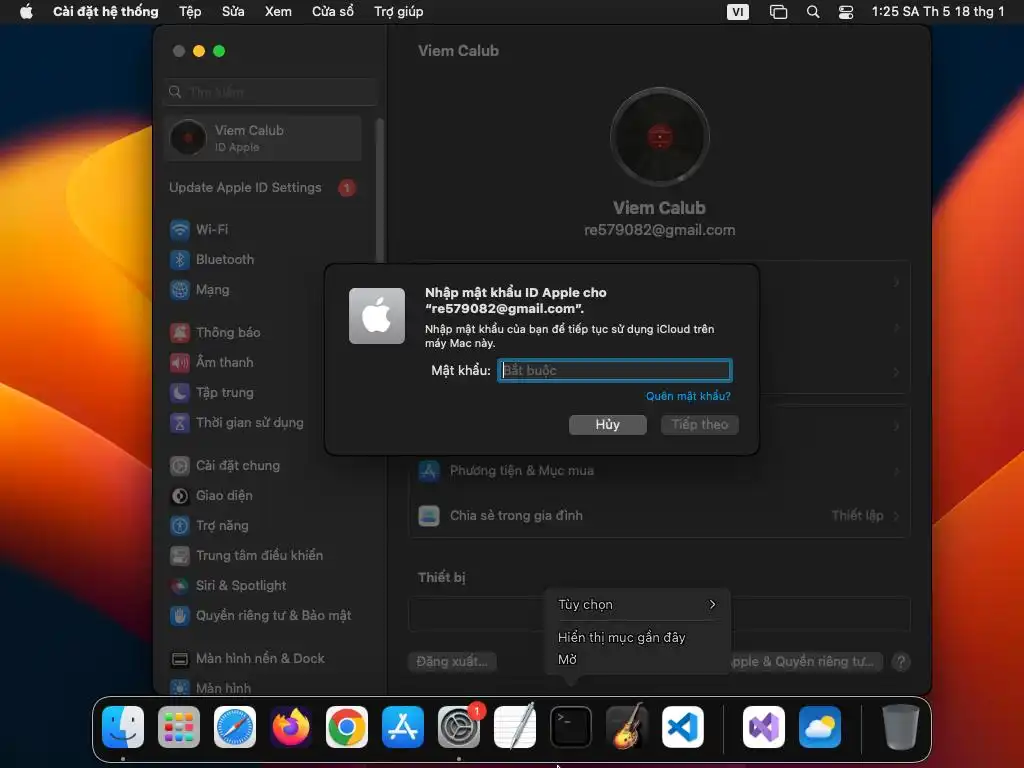Click the sidebar search field

point(270,92)
